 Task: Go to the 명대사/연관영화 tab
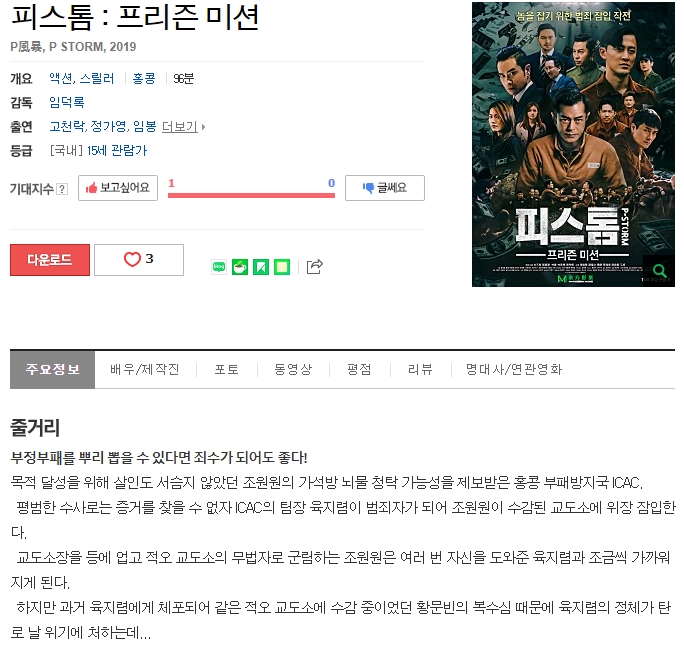point(514,369)
